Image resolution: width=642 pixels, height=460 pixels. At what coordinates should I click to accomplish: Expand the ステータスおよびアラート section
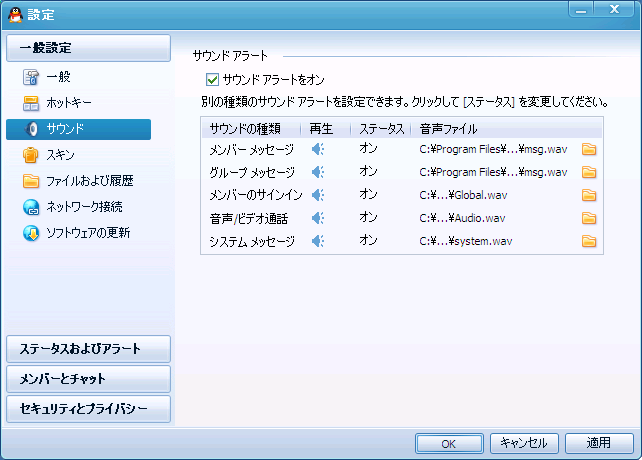(x=88, y=349)
